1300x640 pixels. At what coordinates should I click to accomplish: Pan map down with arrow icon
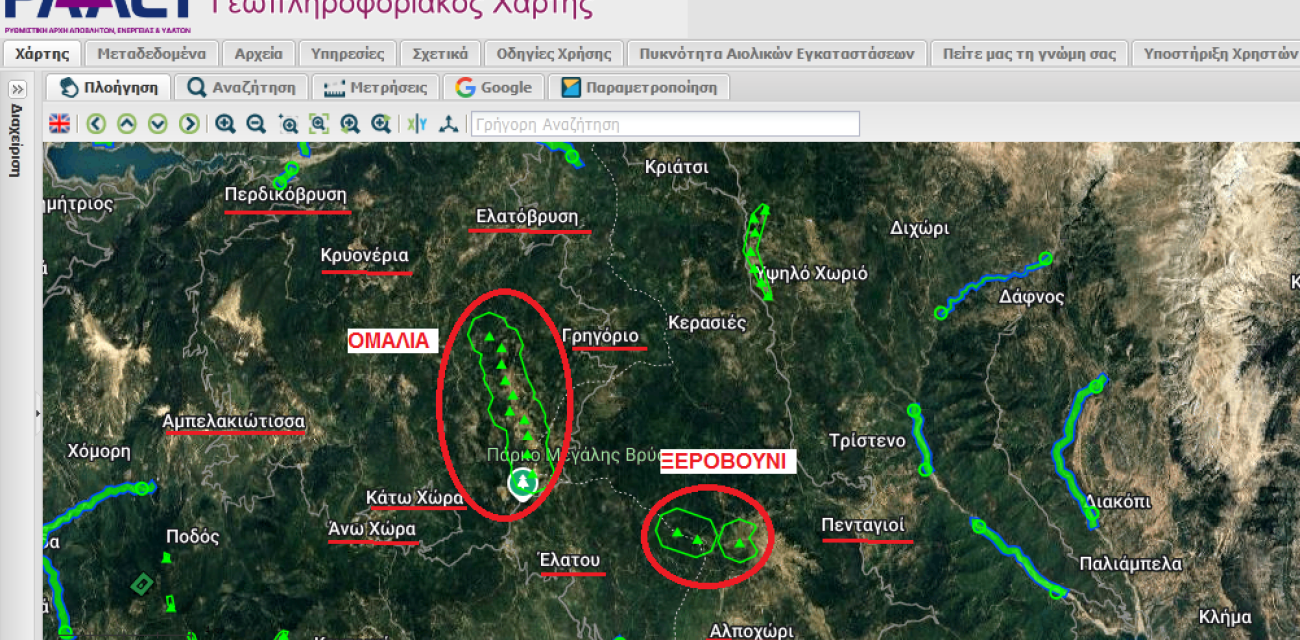(158, 124)
